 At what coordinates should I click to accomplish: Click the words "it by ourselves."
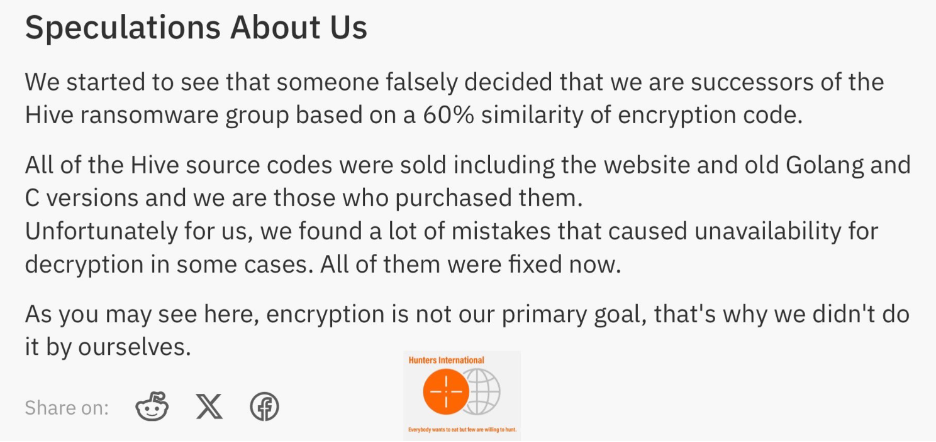(107, 347)
